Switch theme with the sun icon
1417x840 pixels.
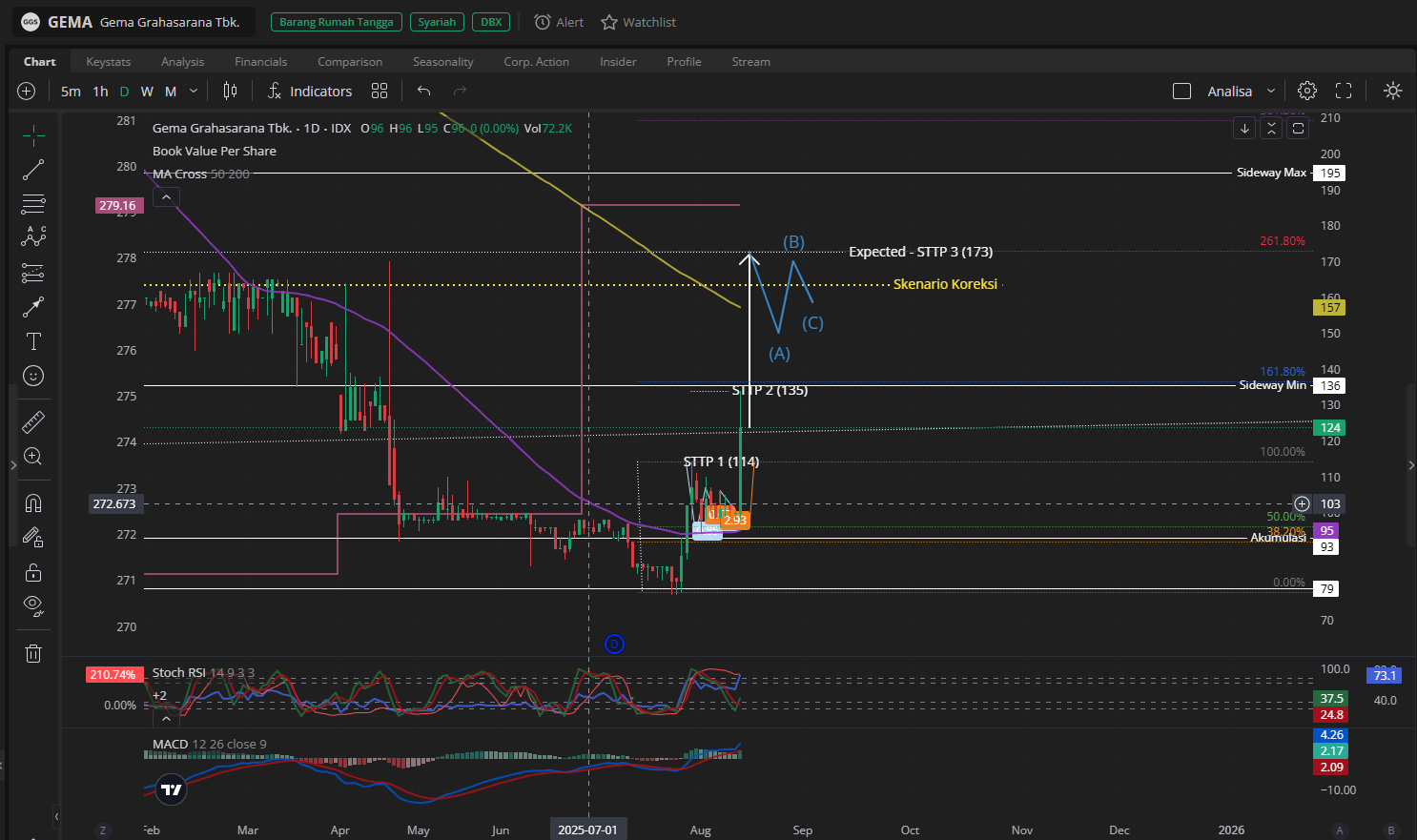click(x=1393, y=91)
